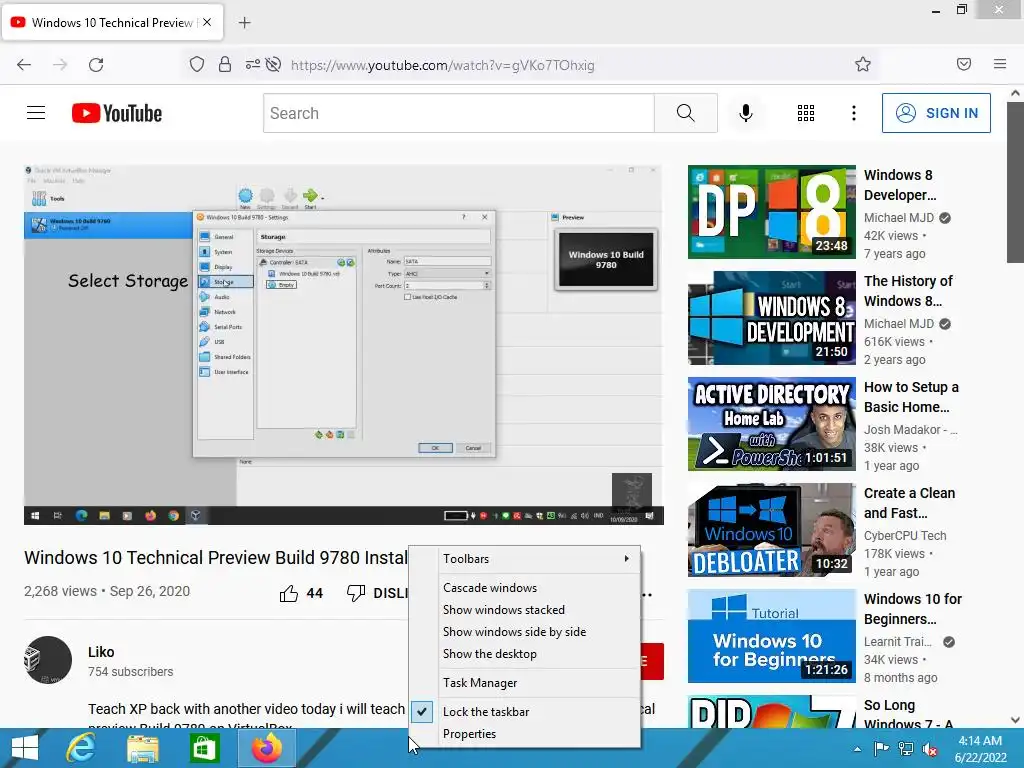The width and height of the screenshot is (1024, 768).
Task: Open taskbar Properties menu entry
Action: click(525, 734)
